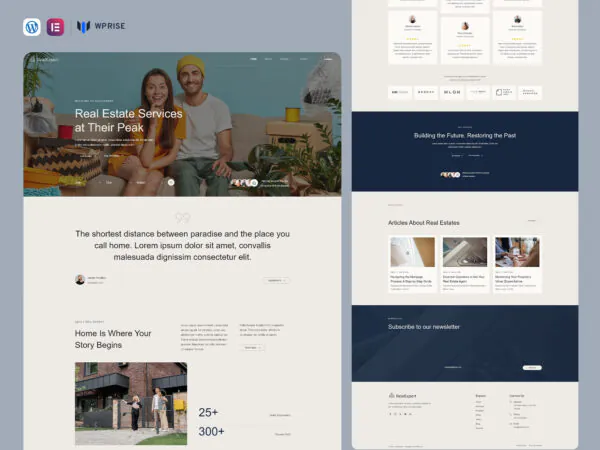
Task: Click the RealExpert logo in hero header
Action: coord(39,59)
